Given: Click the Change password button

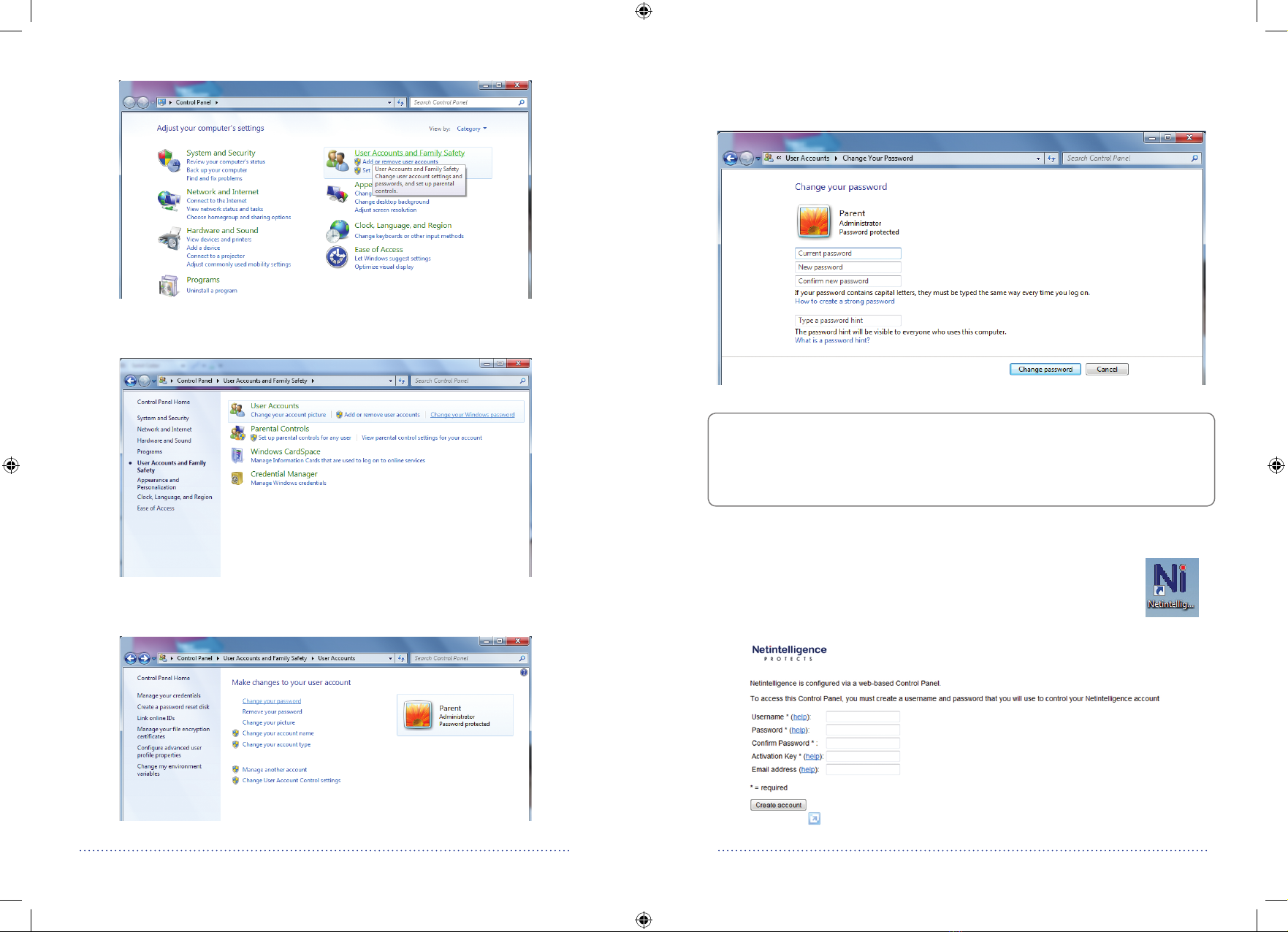Looking at the screenshot, I should point(1045,370).
